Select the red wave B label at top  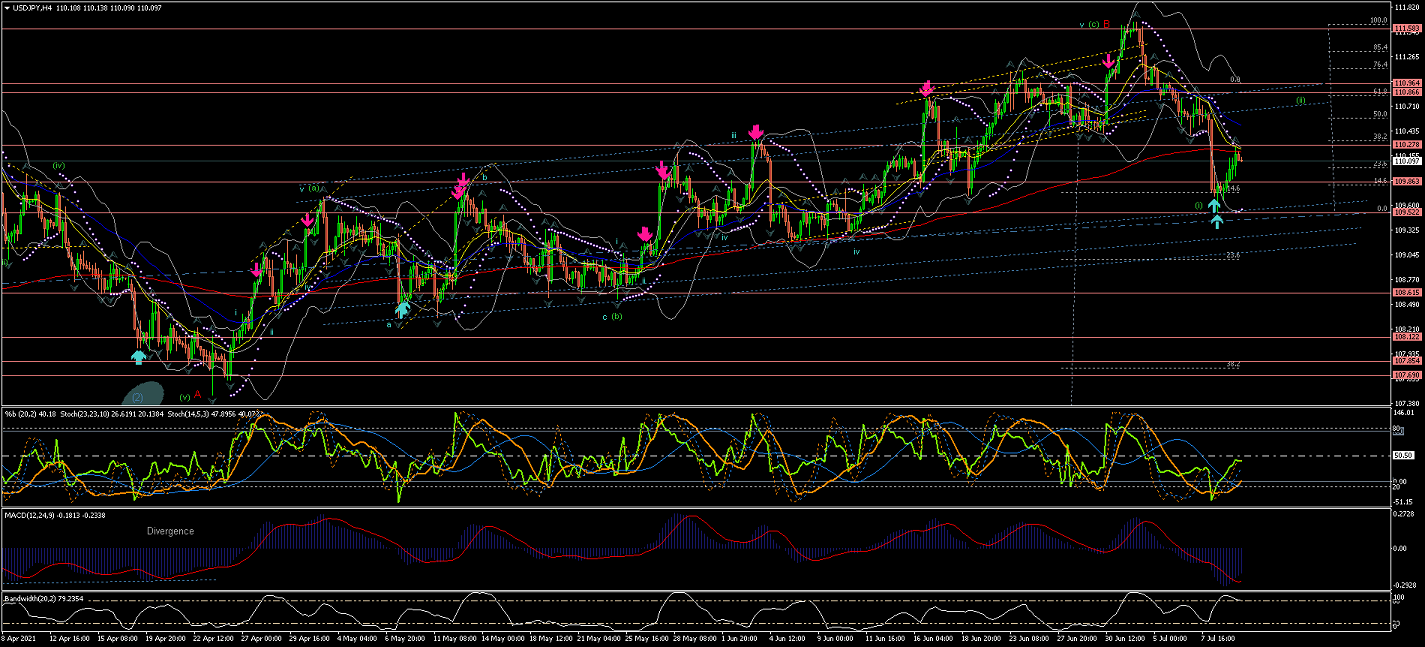pos(1107,24)
